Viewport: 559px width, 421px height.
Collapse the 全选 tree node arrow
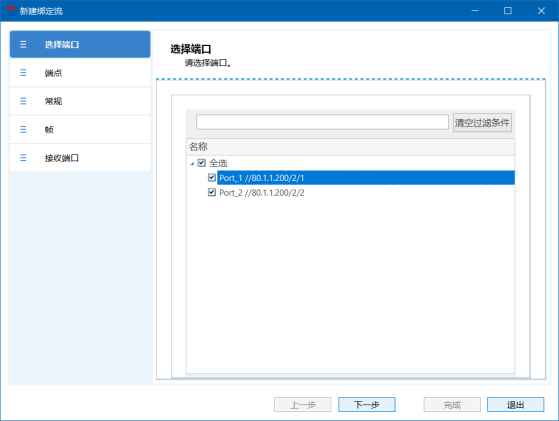point(192,164)
